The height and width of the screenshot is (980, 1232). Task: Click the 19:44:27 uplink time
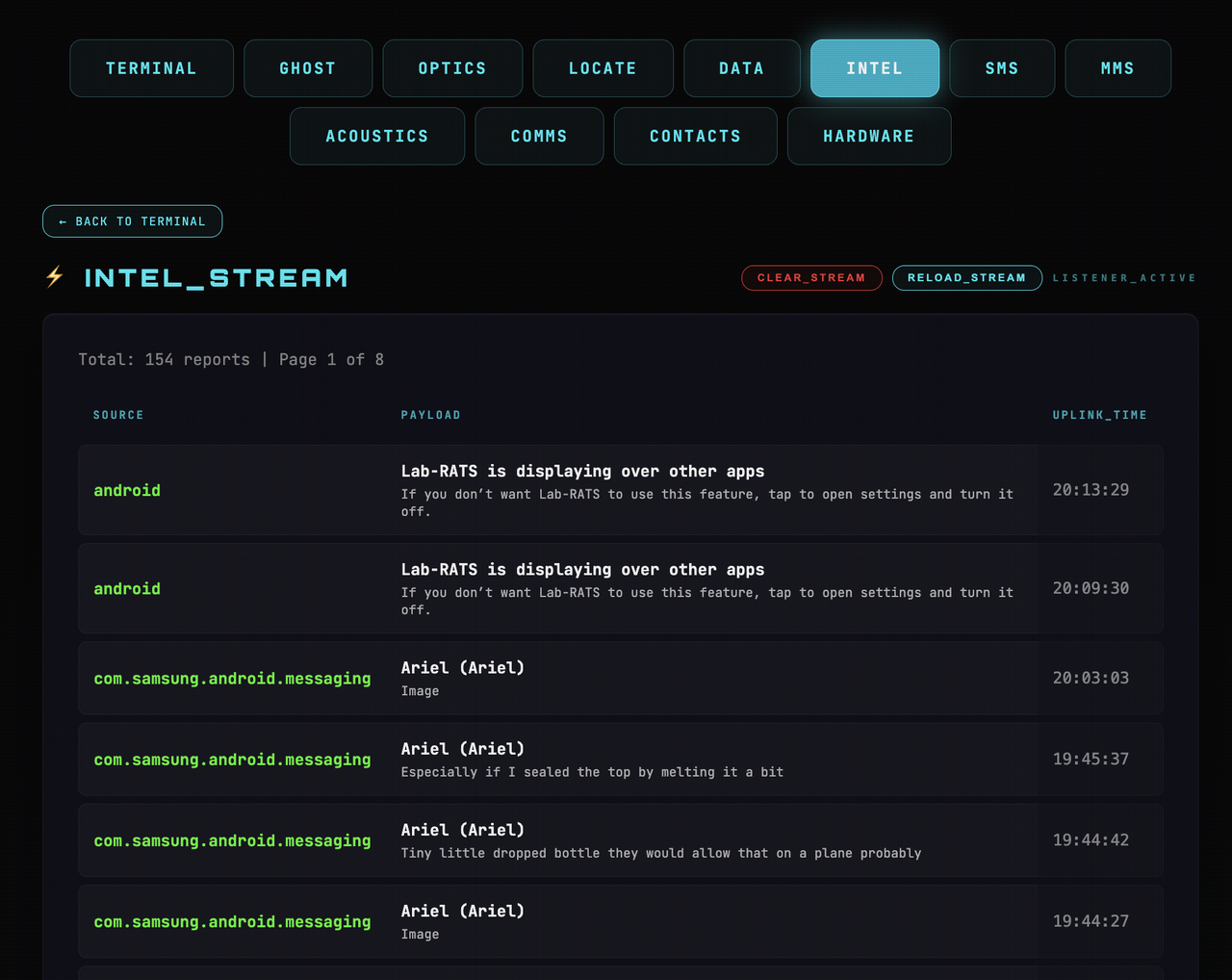click(x=1091, y=921)
